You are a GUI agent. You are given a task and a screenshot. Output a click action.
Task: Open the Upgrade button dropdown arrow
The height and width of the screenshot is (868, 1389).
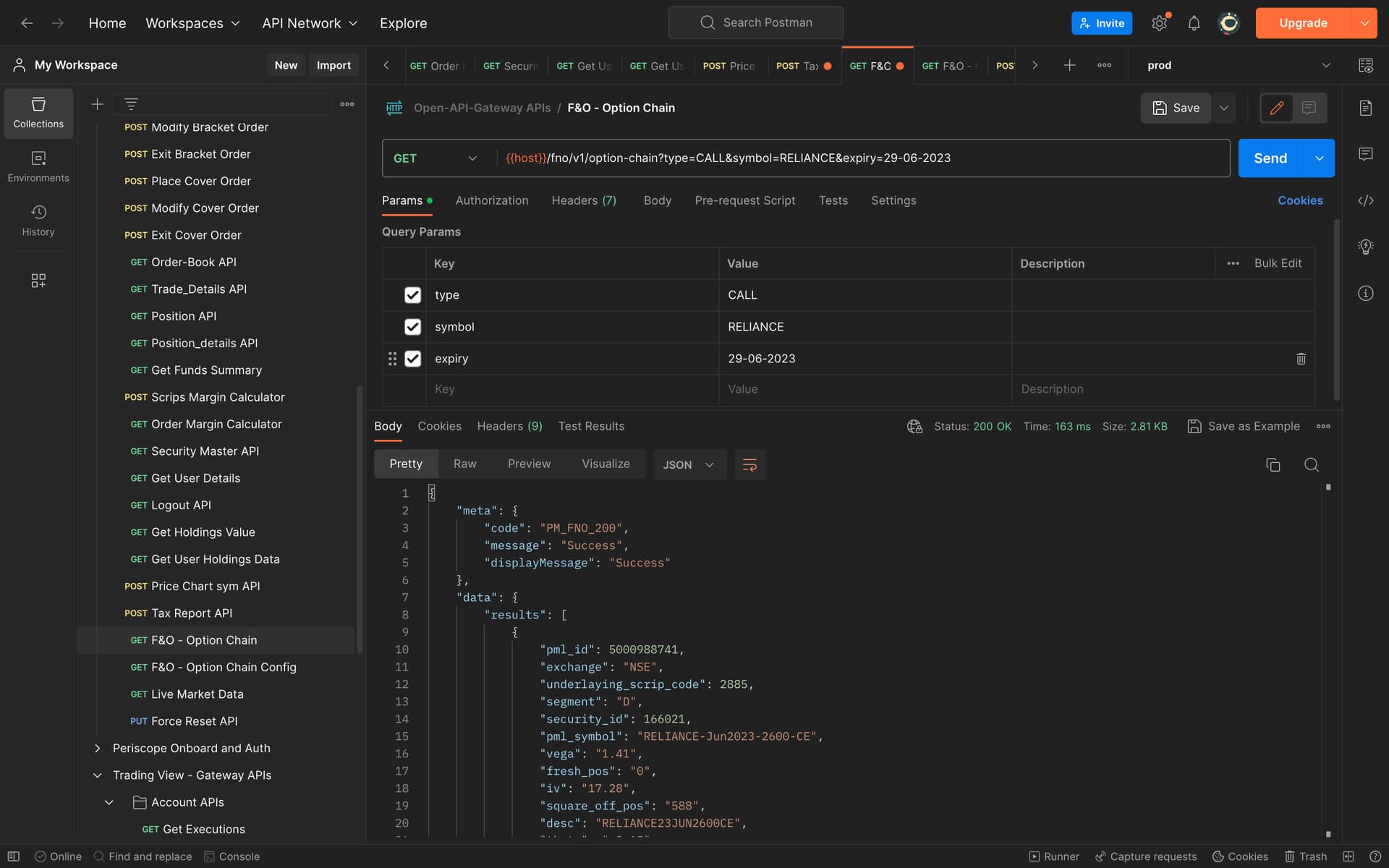pyautogui.click(x=1364, y=23)
